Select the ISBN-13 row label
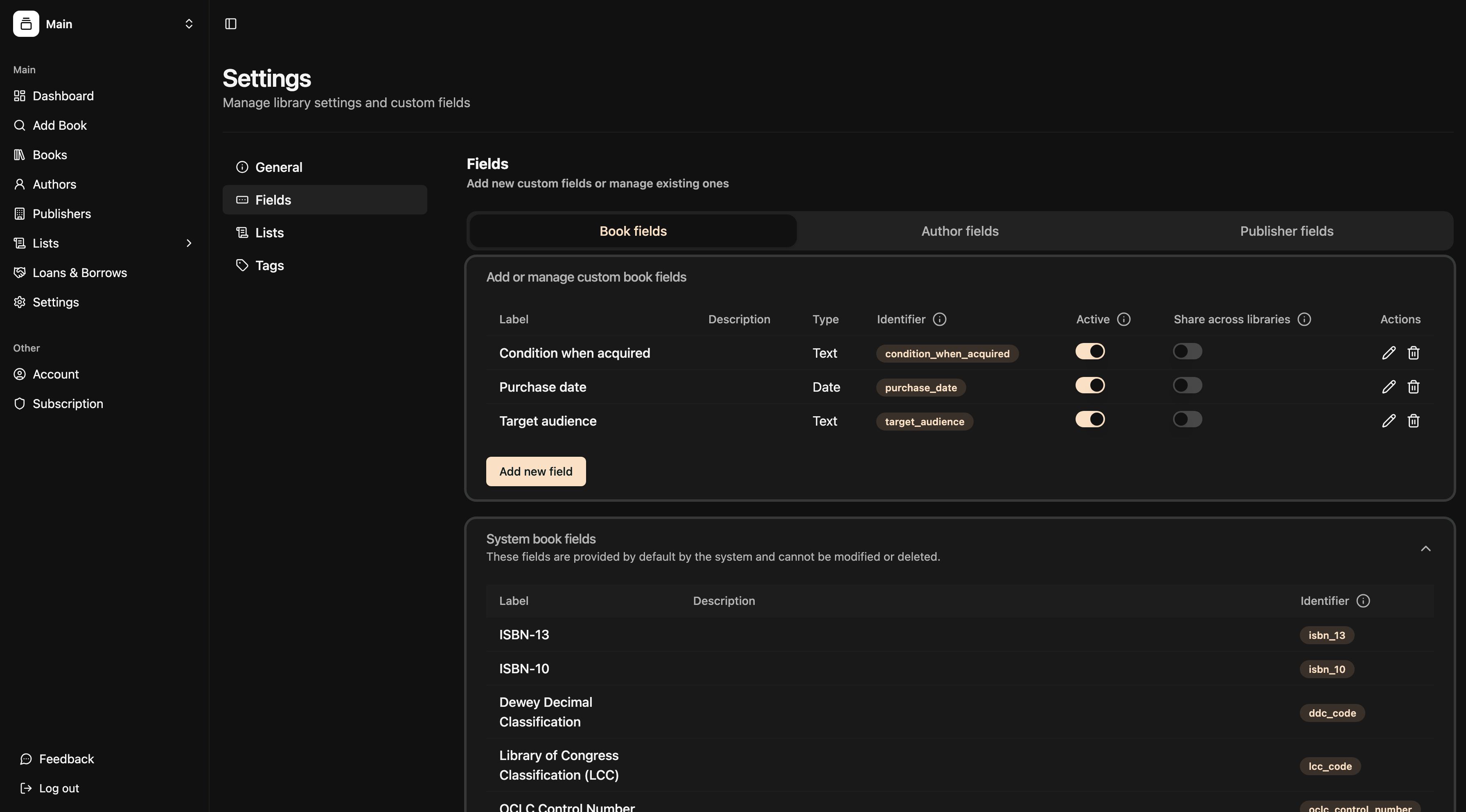The height and width of the screenshot is (812, 1466). tap(524, 634)
